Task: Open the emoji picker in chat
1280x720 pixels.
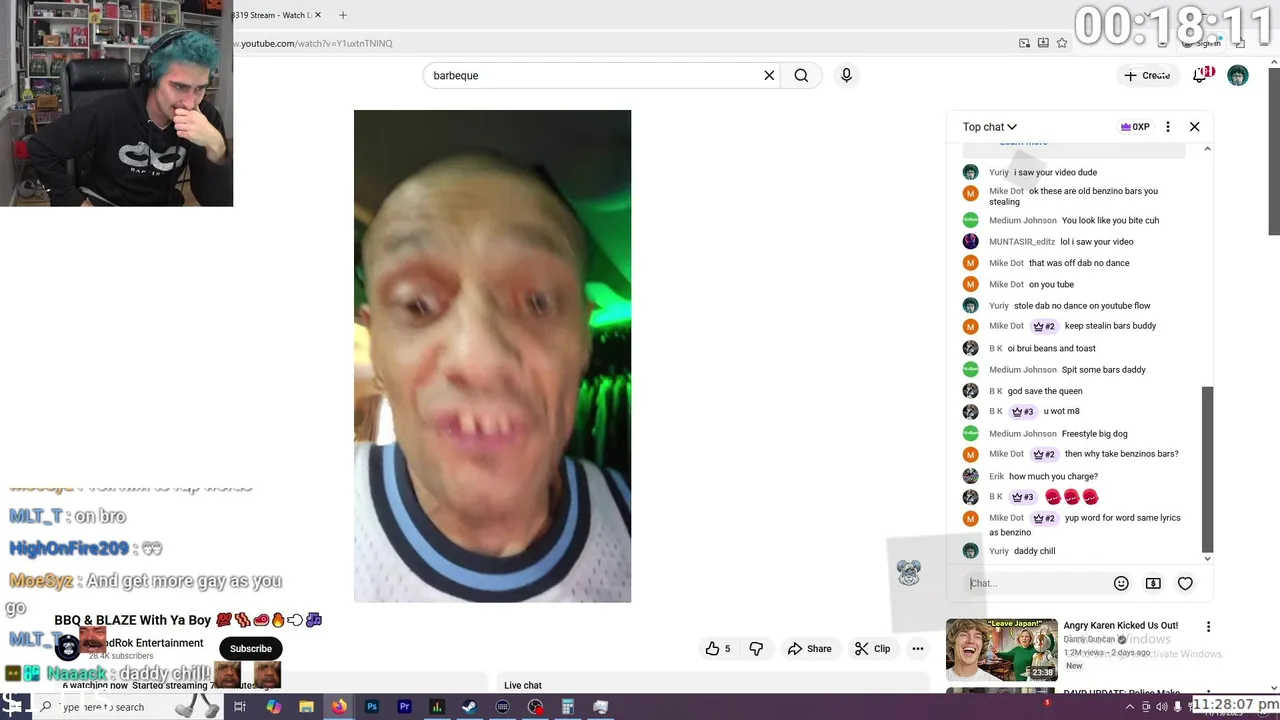Action: (x=1121, y=583)
